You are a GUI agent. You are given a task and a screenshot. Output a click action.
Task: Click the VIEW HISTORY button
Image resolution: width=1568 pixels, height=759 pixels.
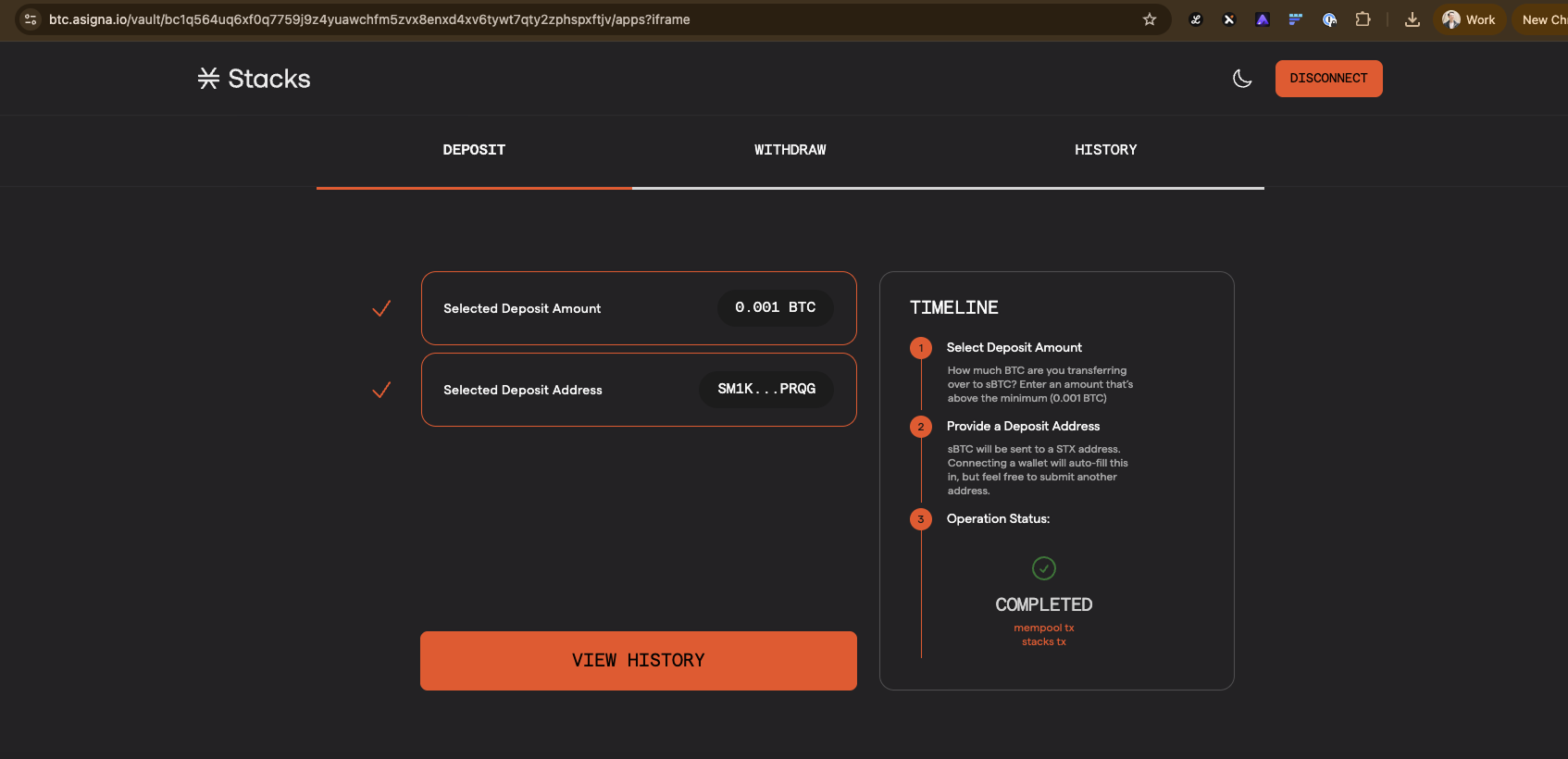(x=638, y=660)
